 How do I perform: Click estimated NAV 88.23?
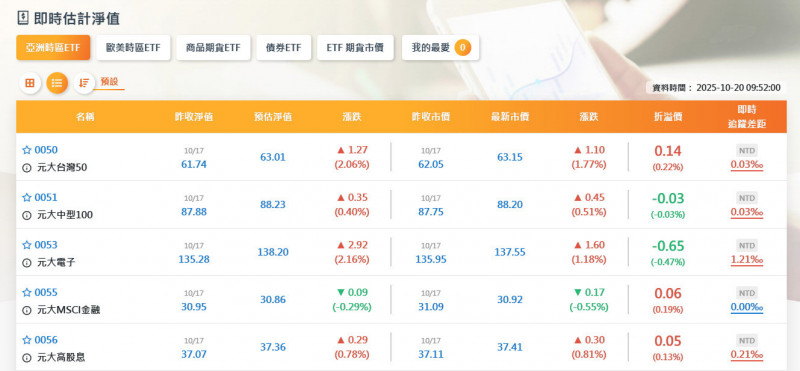pyautogui.click(x=273, y=205)
